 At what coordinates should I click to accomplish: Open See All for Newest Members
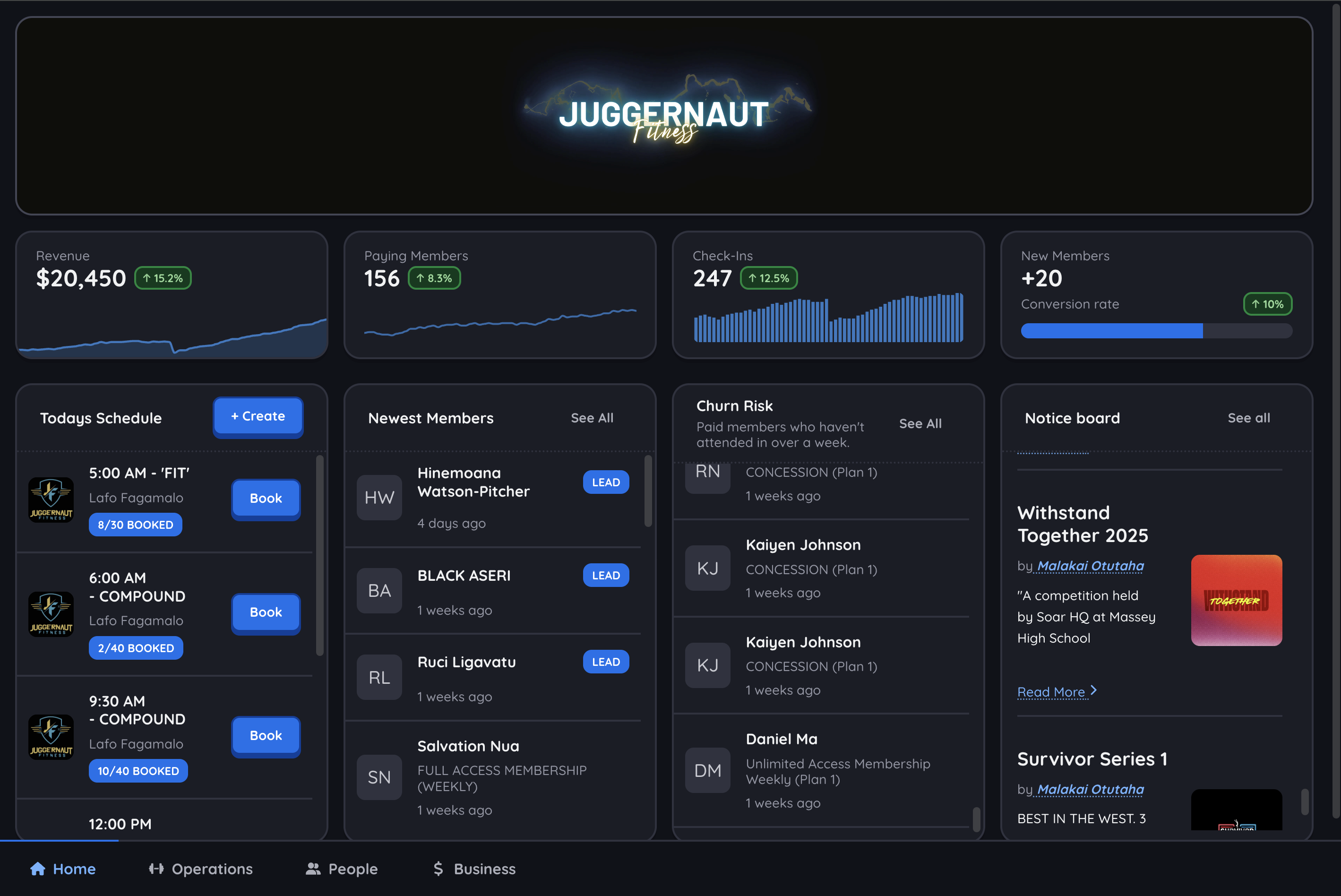[x=592, y=418]
